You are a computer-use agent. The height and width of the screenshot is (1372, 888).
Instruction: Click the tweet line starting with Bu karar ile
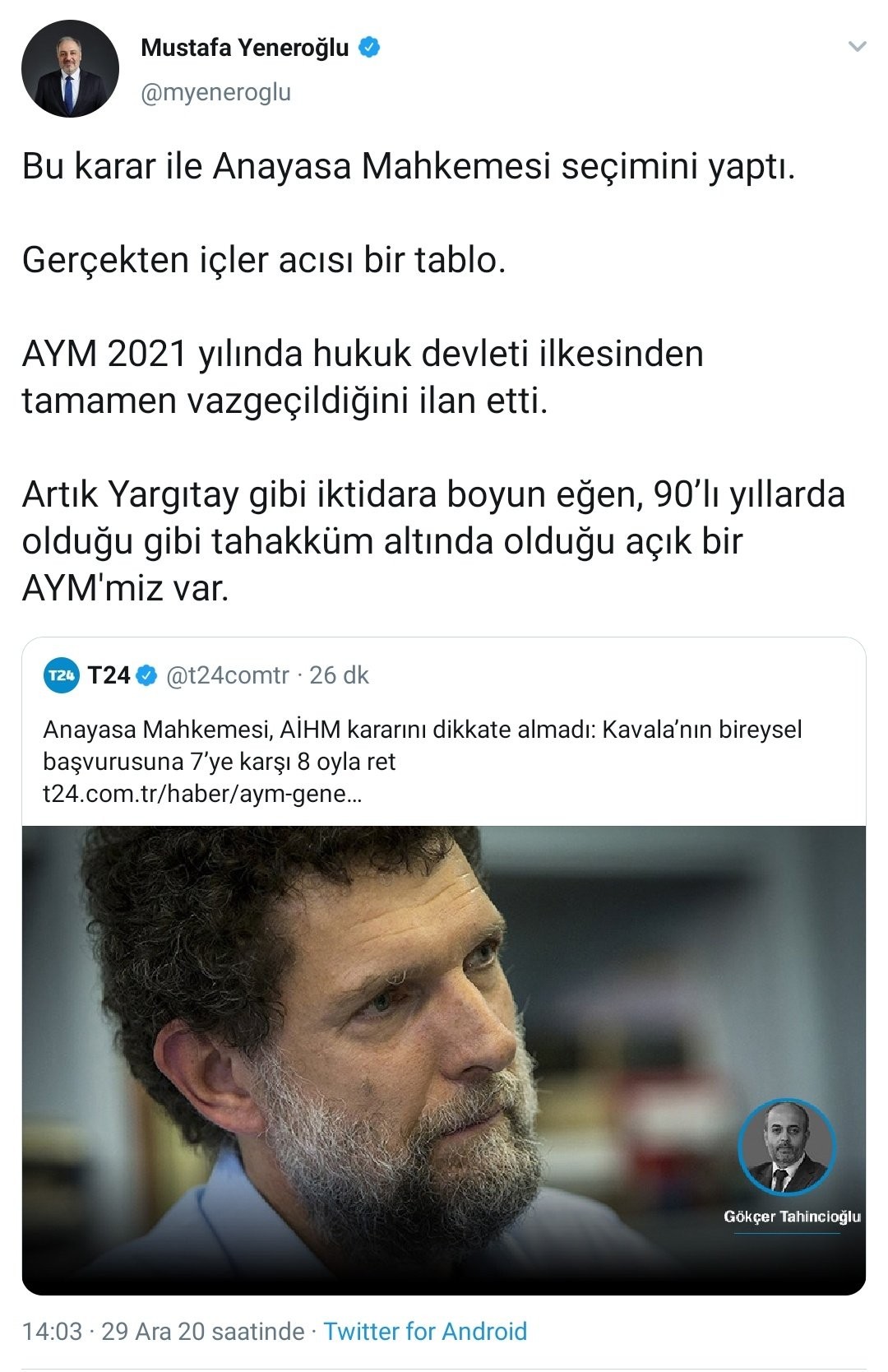[x=409, y=167]
